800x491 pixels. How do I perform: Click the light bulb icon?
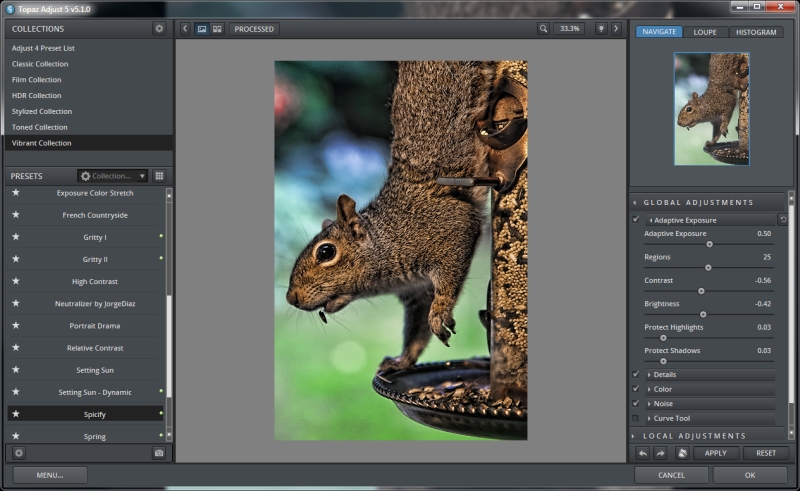(600, 29)
